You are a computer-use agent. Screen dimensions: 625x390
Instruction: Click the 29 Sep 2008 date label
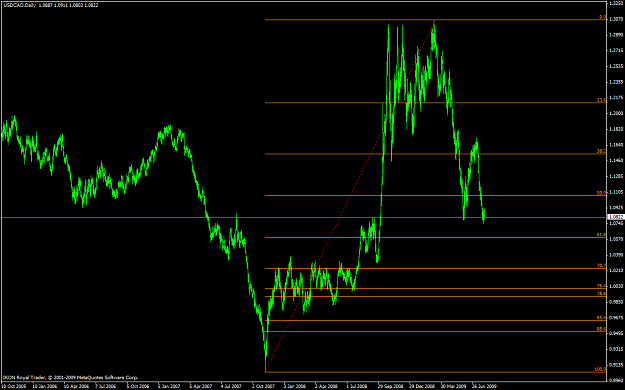click(390, 386)
